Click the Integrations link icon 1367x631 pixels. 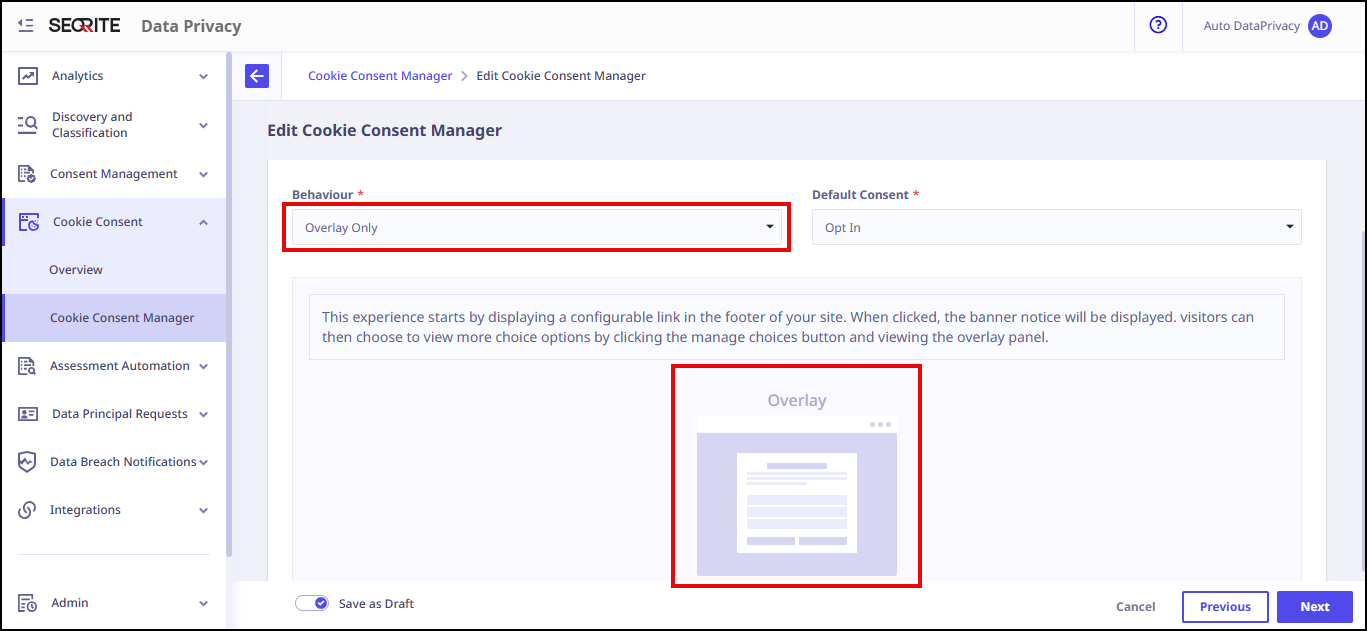click(28, 510)
